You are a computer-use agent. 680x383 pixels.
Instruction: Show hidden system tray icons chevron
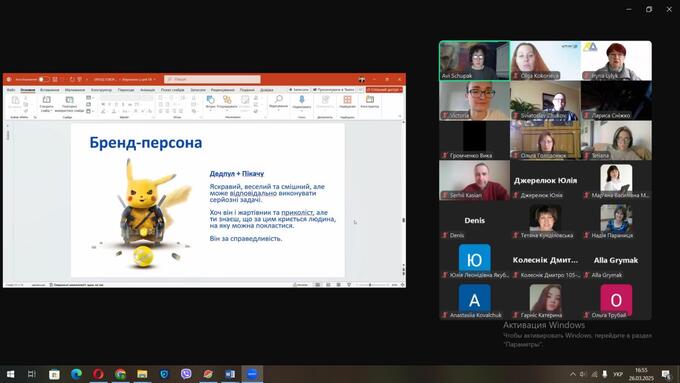click(573, 374)
